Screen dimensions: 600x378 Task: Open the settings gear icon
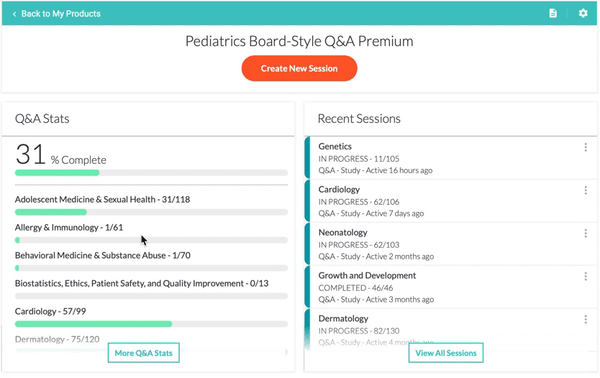pos(583,13)
